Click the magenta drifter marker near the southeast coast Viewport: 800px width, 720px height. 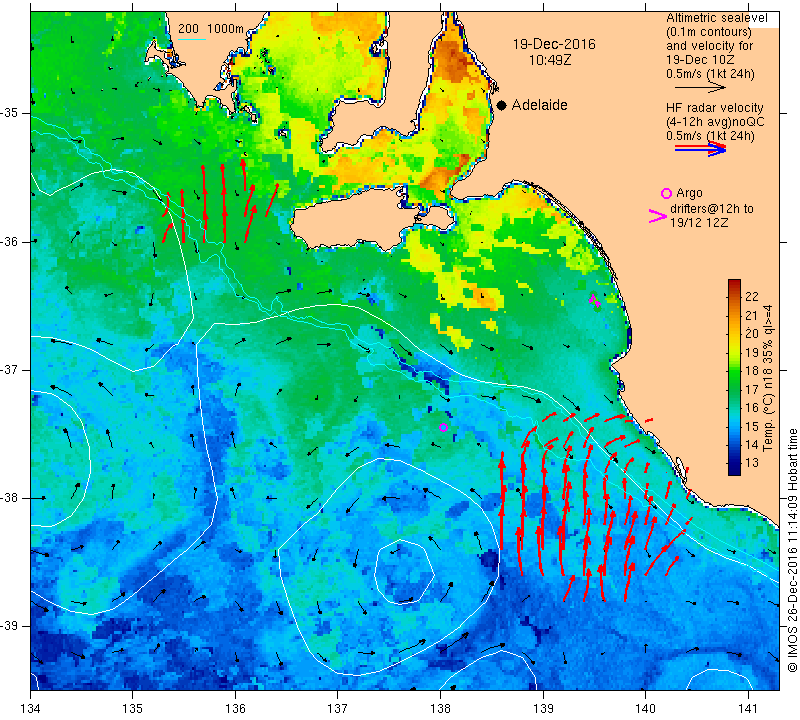594,301
